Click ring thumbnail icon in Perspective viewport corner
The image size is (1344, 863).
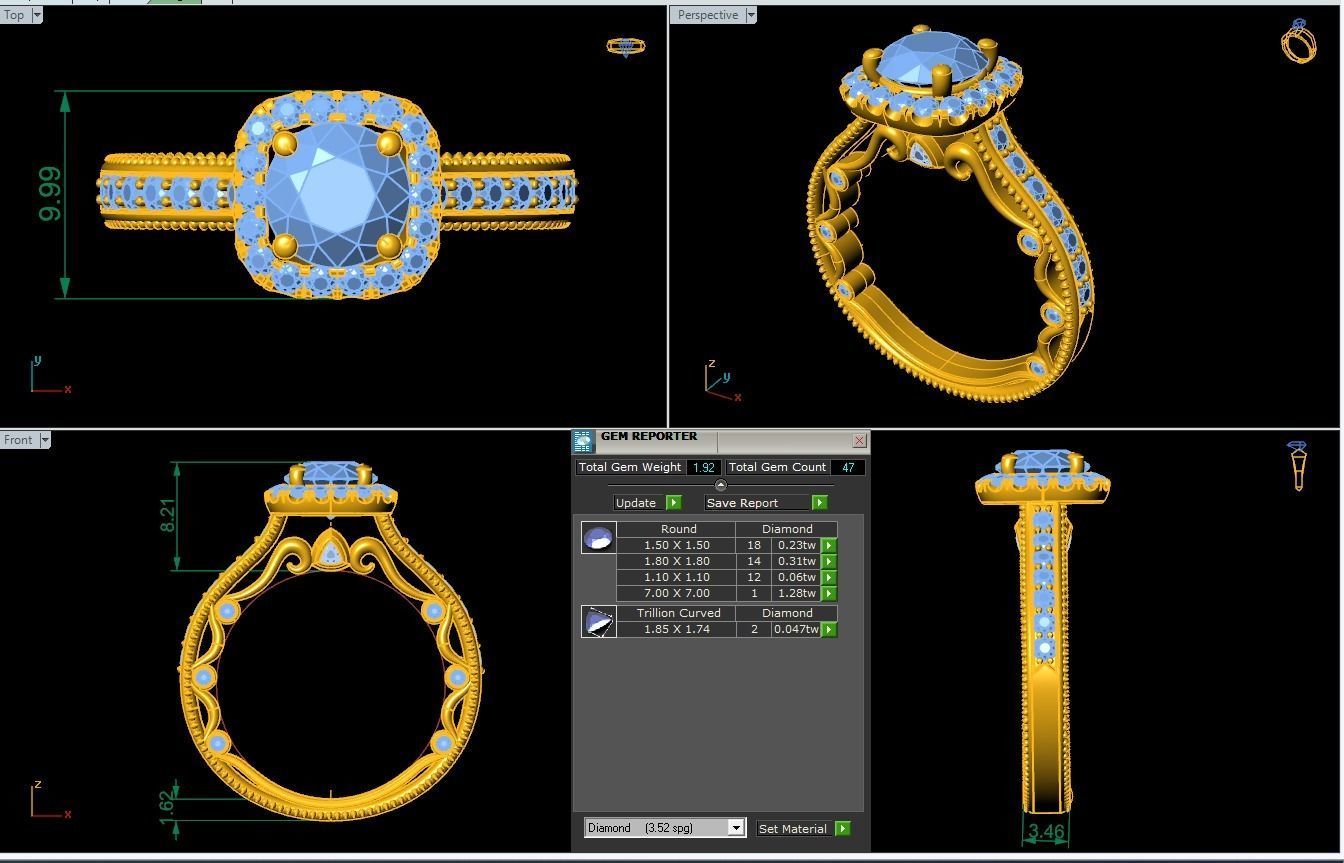1298,40
